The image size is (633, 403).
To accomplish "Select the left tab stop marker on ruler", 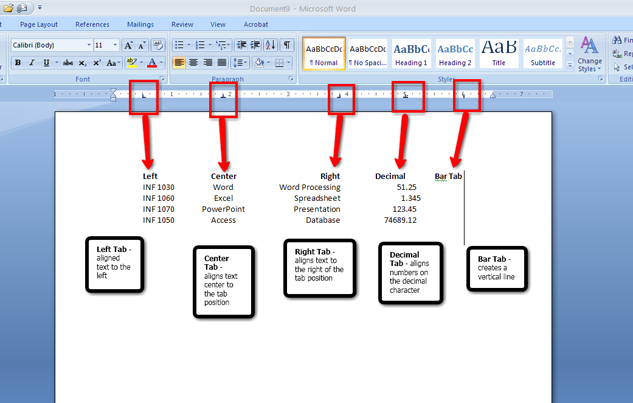I will point(144,96).
